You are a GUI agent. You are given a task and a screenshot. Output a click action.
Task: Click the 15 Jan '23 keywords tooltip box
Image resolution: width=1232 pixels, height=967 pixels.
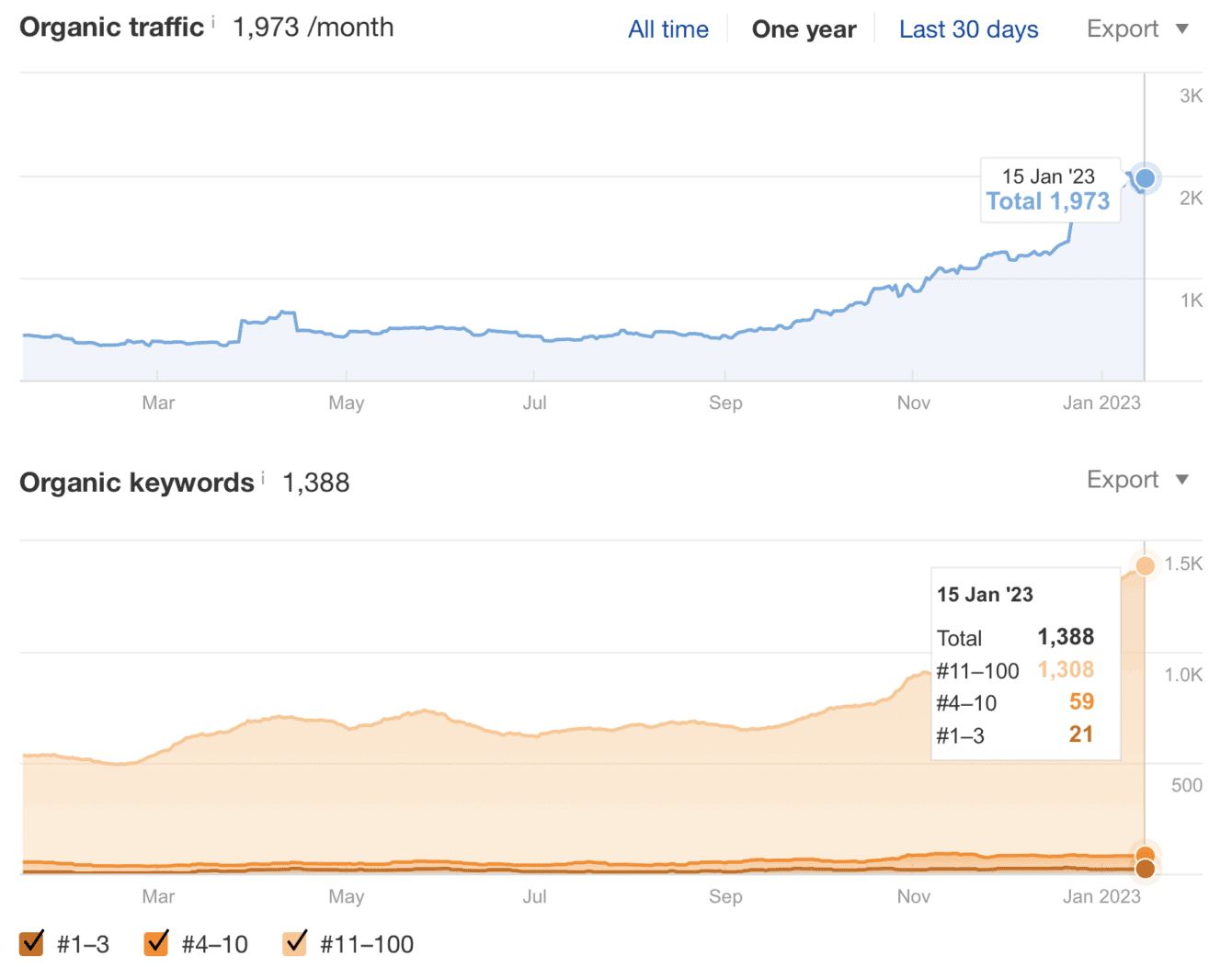tap(1025, 664)
